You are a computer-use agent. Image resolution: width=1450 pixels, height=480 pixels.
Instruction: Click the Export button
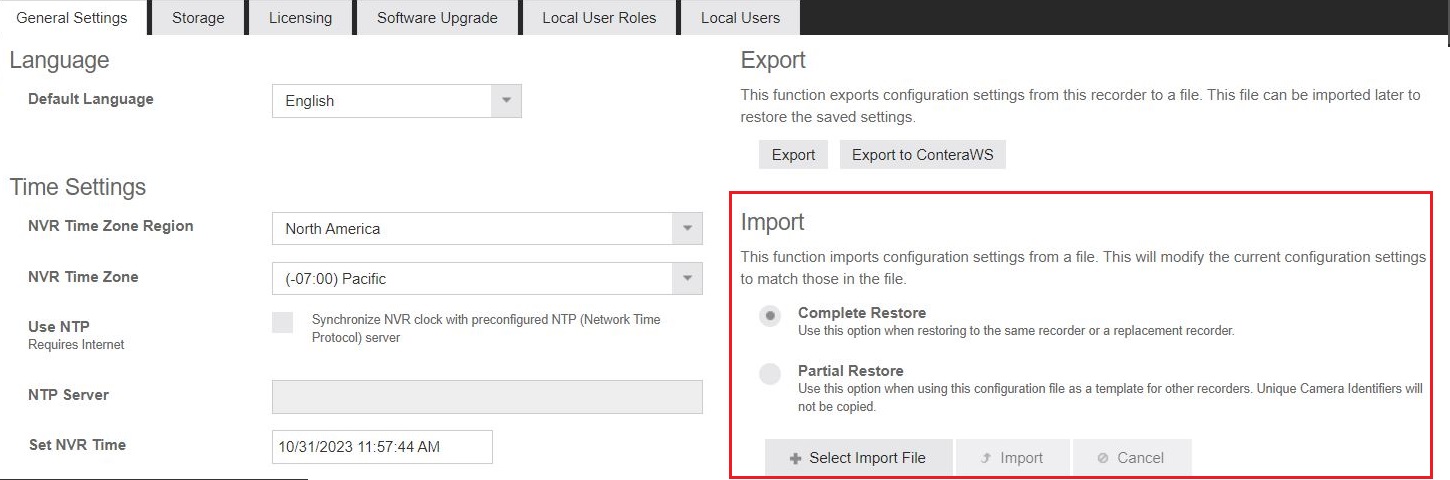[x=793, y=155]
